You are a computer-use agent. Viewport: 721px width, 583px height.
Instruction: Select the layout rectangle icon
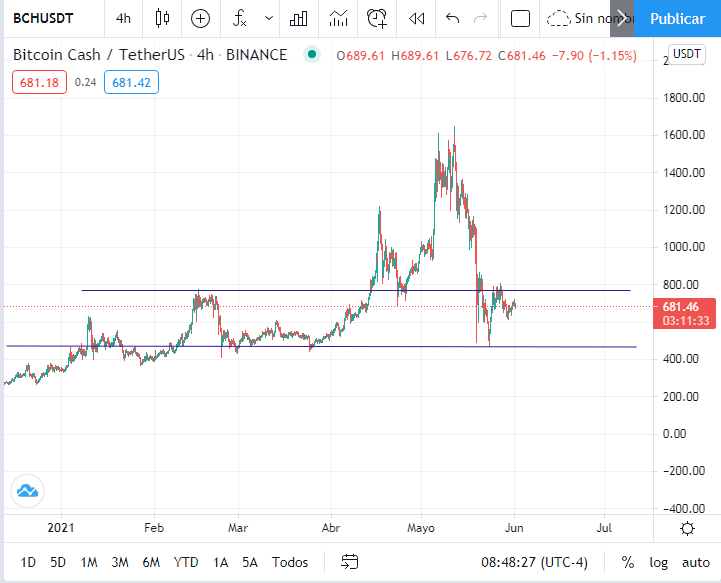point(520,18)
